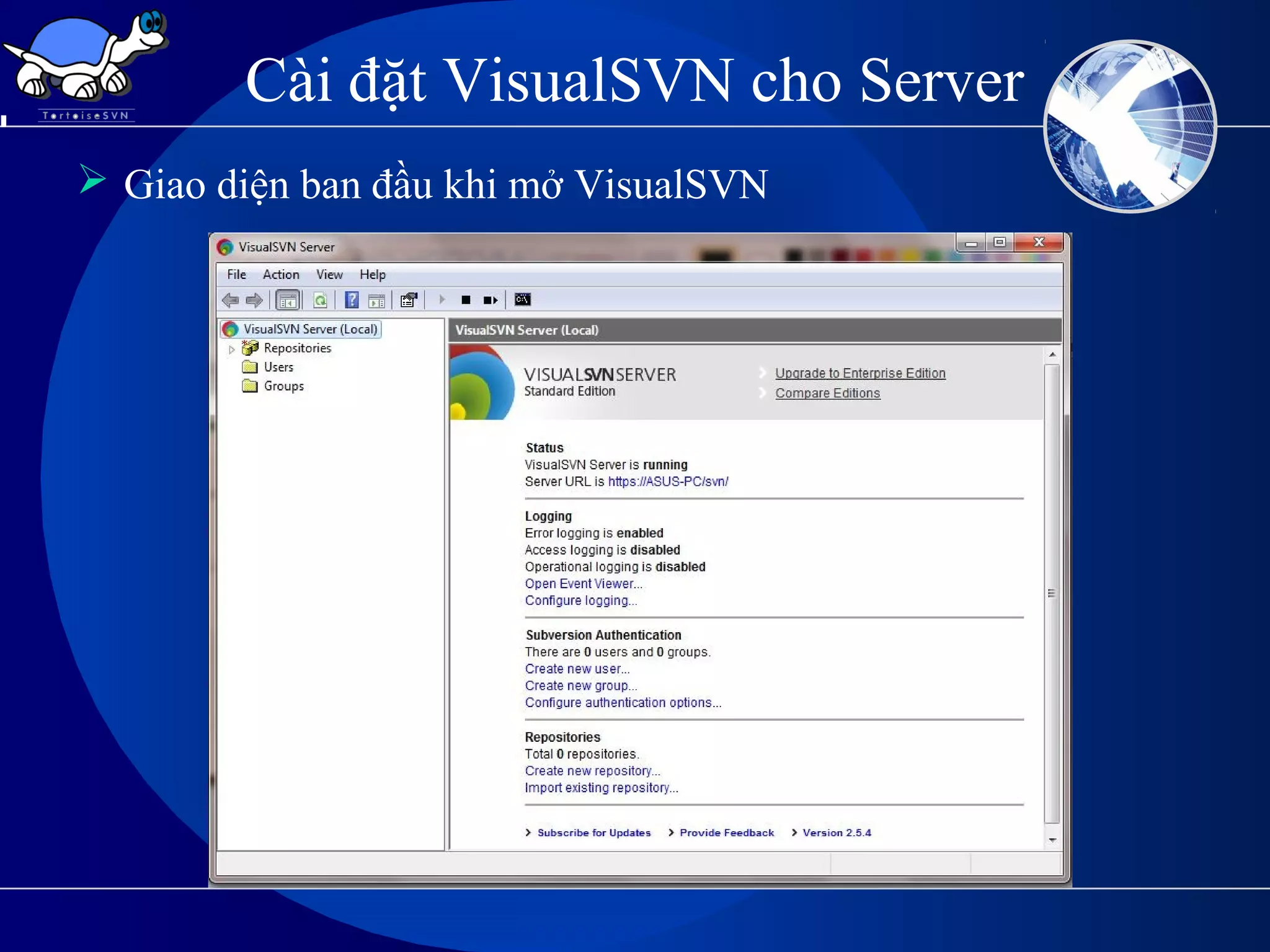Open the Help toolbar icon
The image size is (1270, 952).
pos(352,301)
